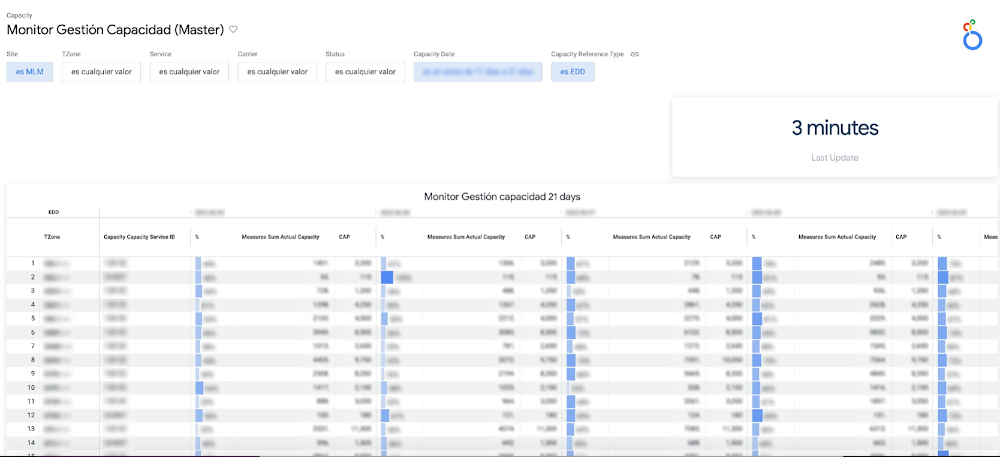The image size is (1000, 457).
Task: Open the Capacity Date filter
Action: coord(477,72)
